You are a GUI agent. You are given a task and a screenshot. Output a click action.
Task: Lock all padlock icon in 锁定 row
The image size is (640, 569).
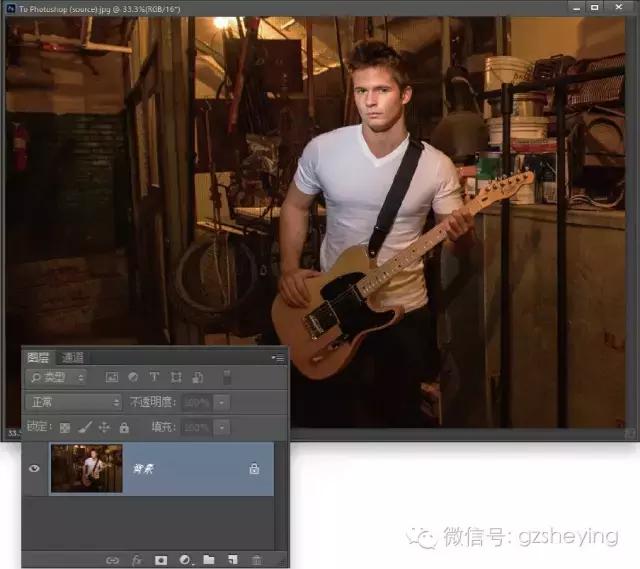[x=124, y=428]
